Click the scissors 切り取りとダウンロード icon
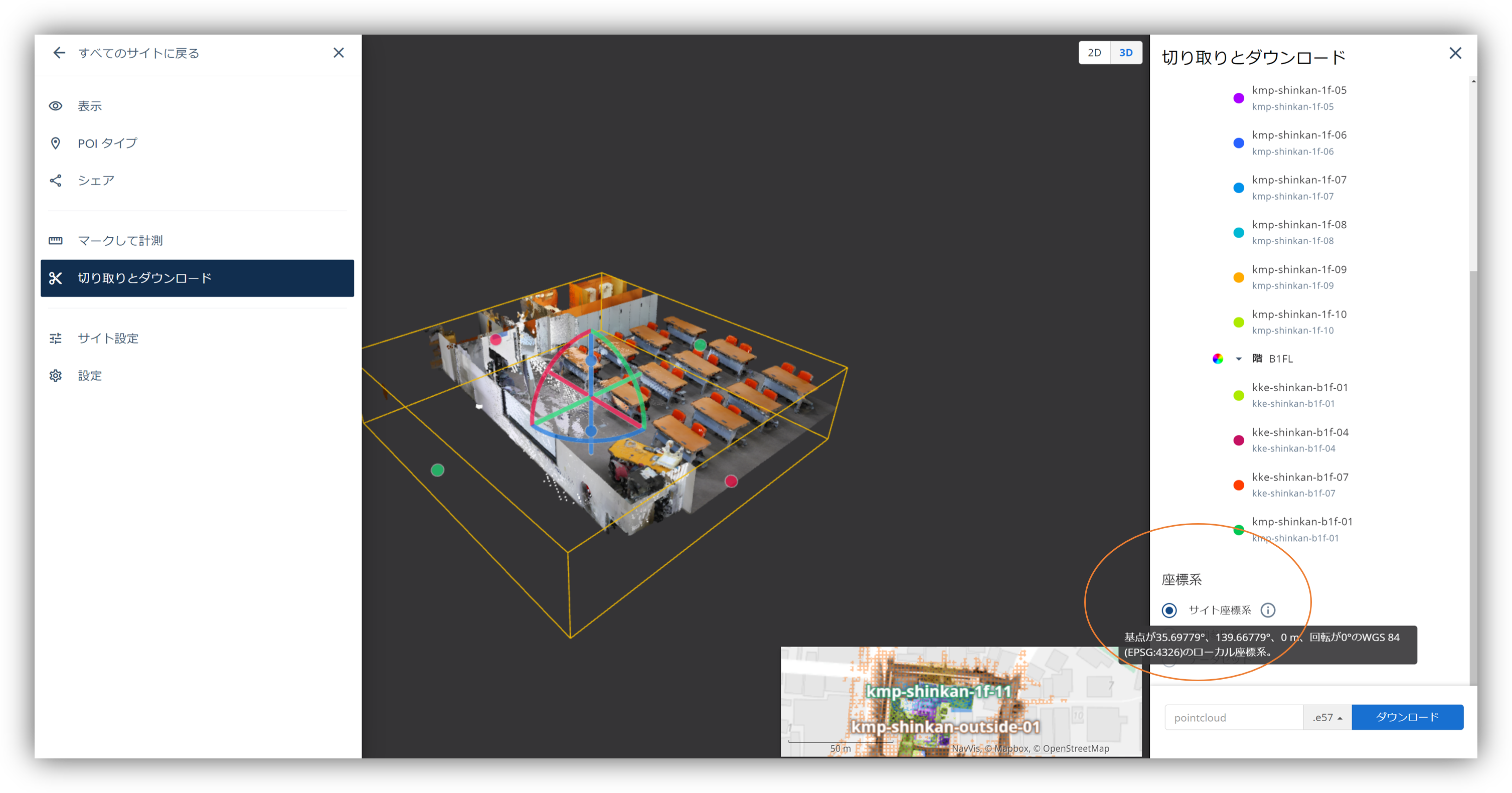The height and width of the screenshot is (793, 1512). [56, 278]
